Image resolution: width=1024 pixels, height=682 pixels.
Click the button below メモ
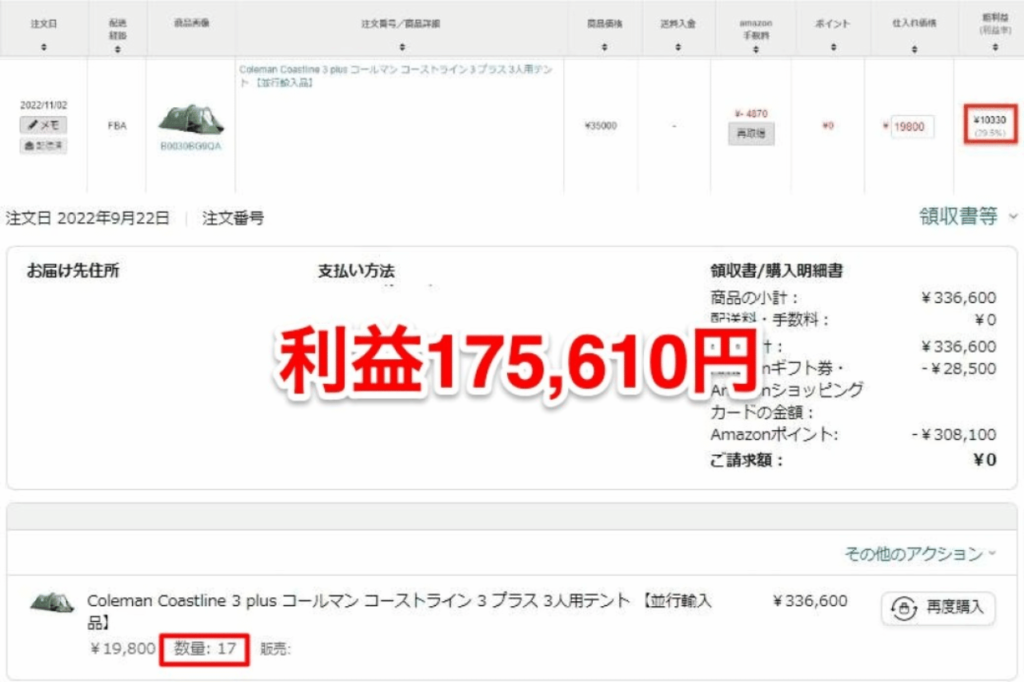pyautogui.click(x=43, y=146)
